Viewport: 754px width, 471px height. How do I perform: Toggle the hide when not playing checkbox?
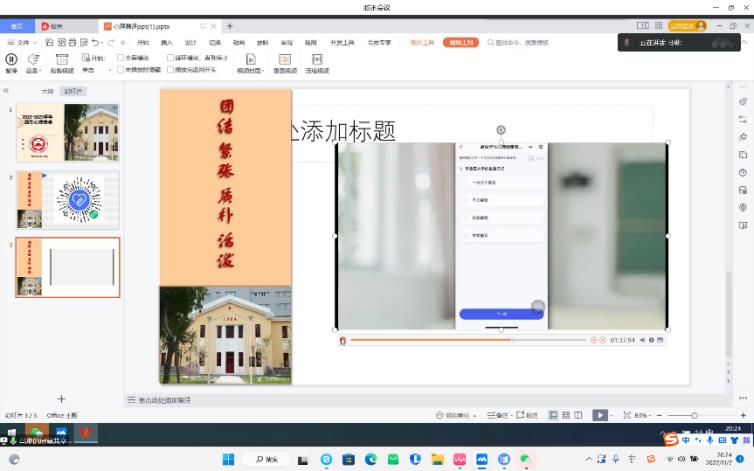click(x=121, y=70)
